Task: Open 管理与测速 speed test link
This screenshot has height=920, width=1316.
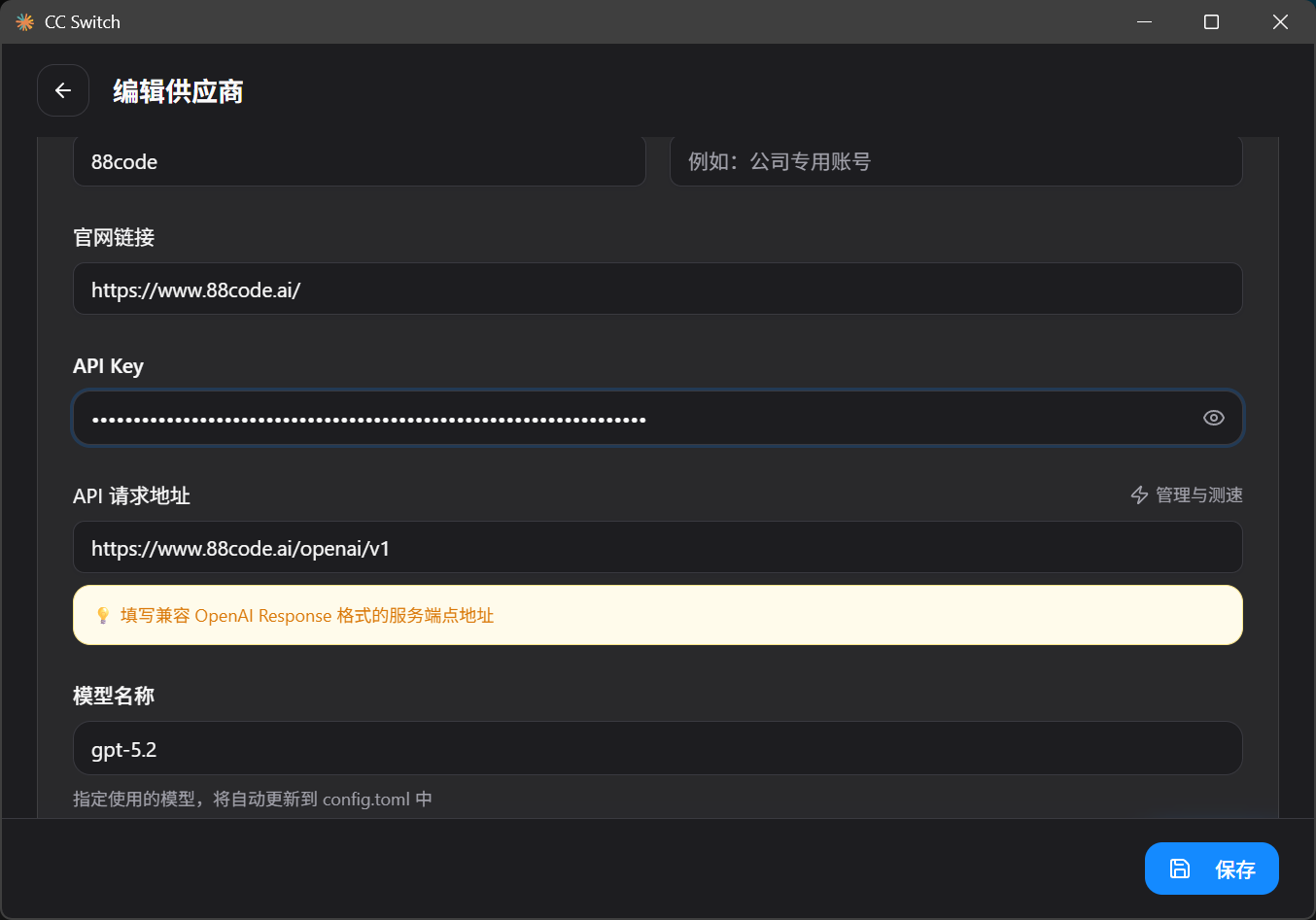Action: point(1187,495)
